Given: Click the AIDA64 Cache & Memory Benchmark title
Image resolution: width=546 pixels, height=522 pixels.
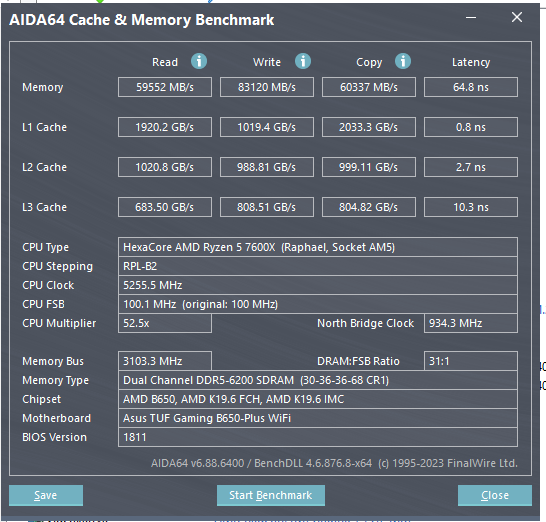Looking at the screenshot, I should (x=142, y=20).
